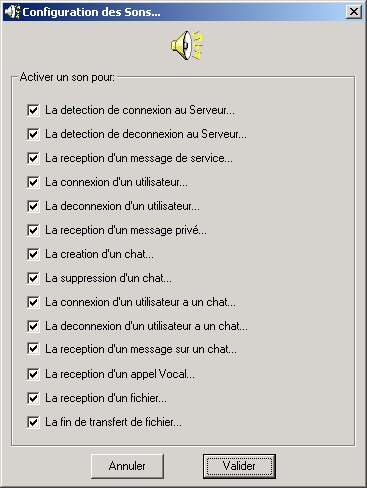
Task: Uncheck La connexion d'un utilisateur option
Action: pyautogui.click(x=33, y=182)
